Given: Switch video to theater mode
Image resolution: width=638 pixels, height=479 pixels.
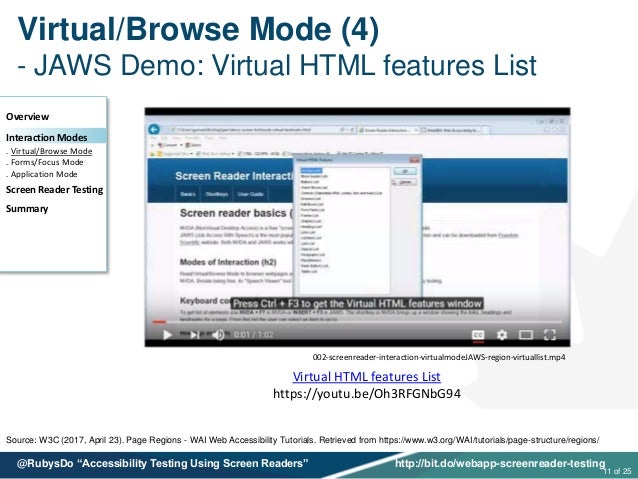Looking at the screenshot, I should pyautogui.click(x=526, y=335).
